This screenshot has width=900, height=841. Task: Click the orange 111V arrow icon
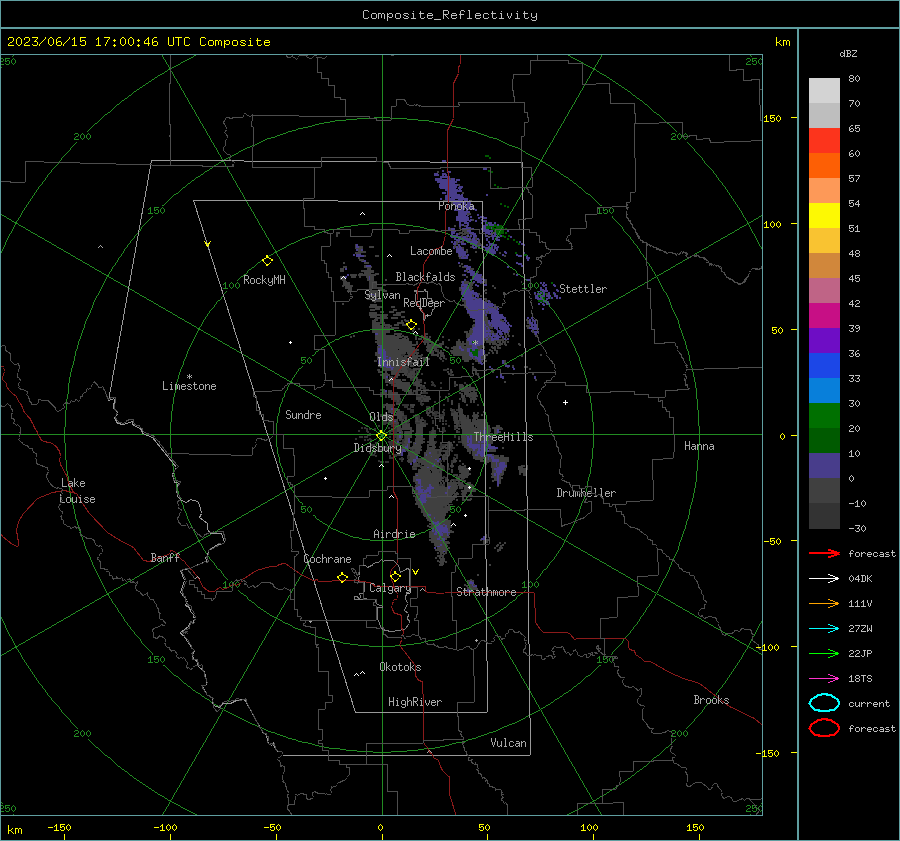pyautogui.click(x=824, y=603)
